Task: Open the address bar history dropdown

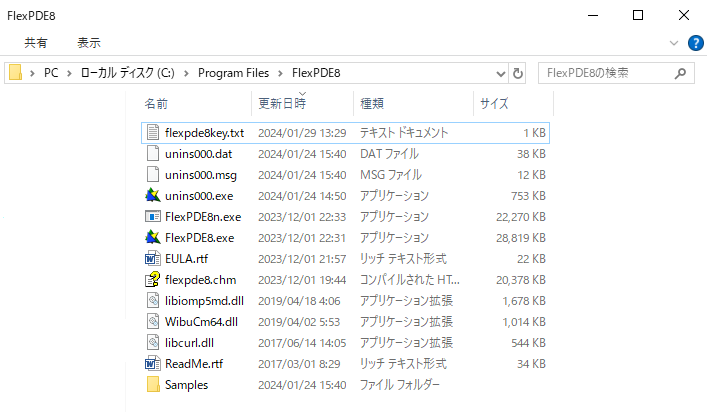Action: tap(501, 74)
